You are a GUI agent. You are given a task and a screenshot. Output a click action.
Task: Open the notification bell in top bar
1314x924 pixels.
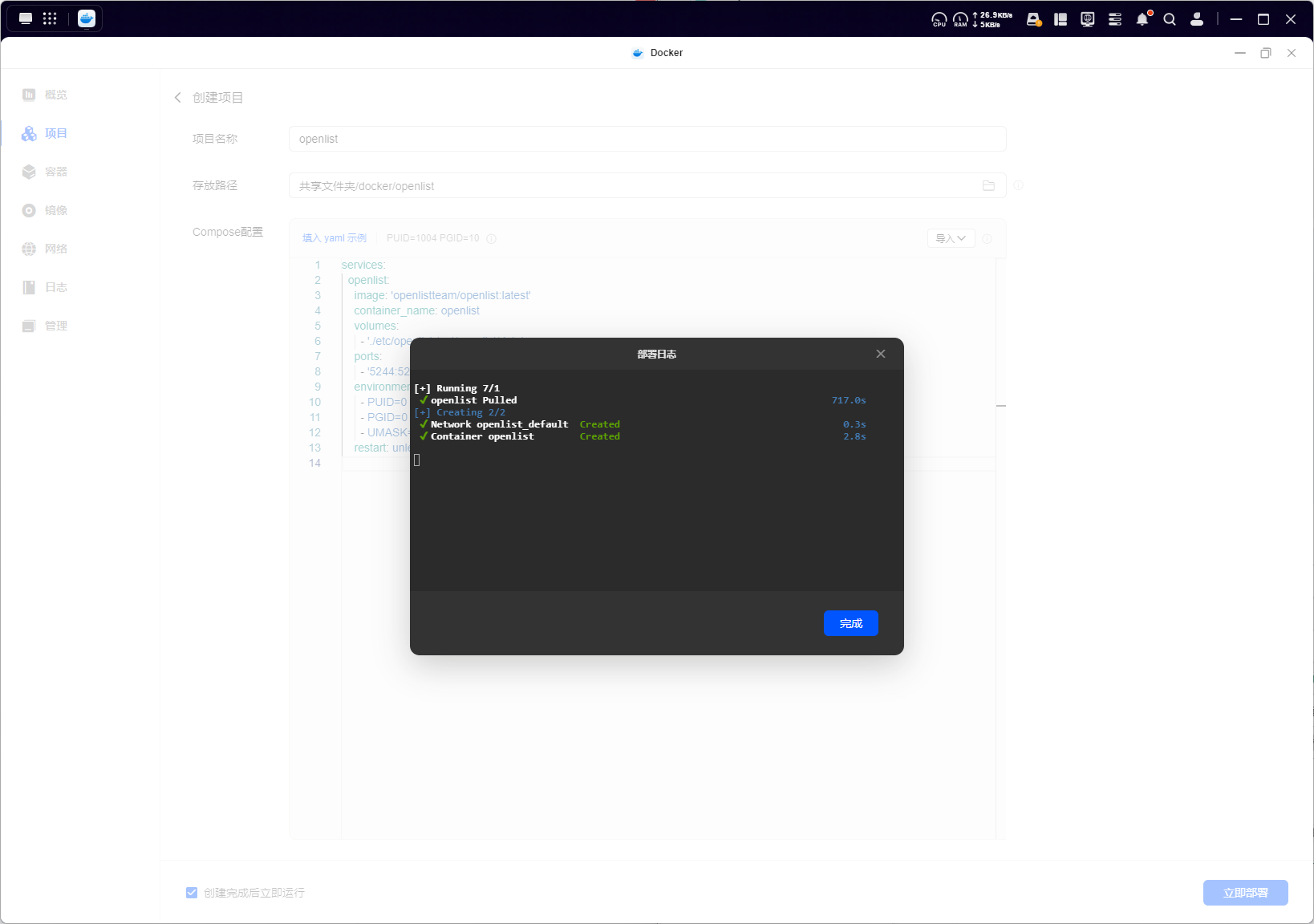tap(1142, 19)
